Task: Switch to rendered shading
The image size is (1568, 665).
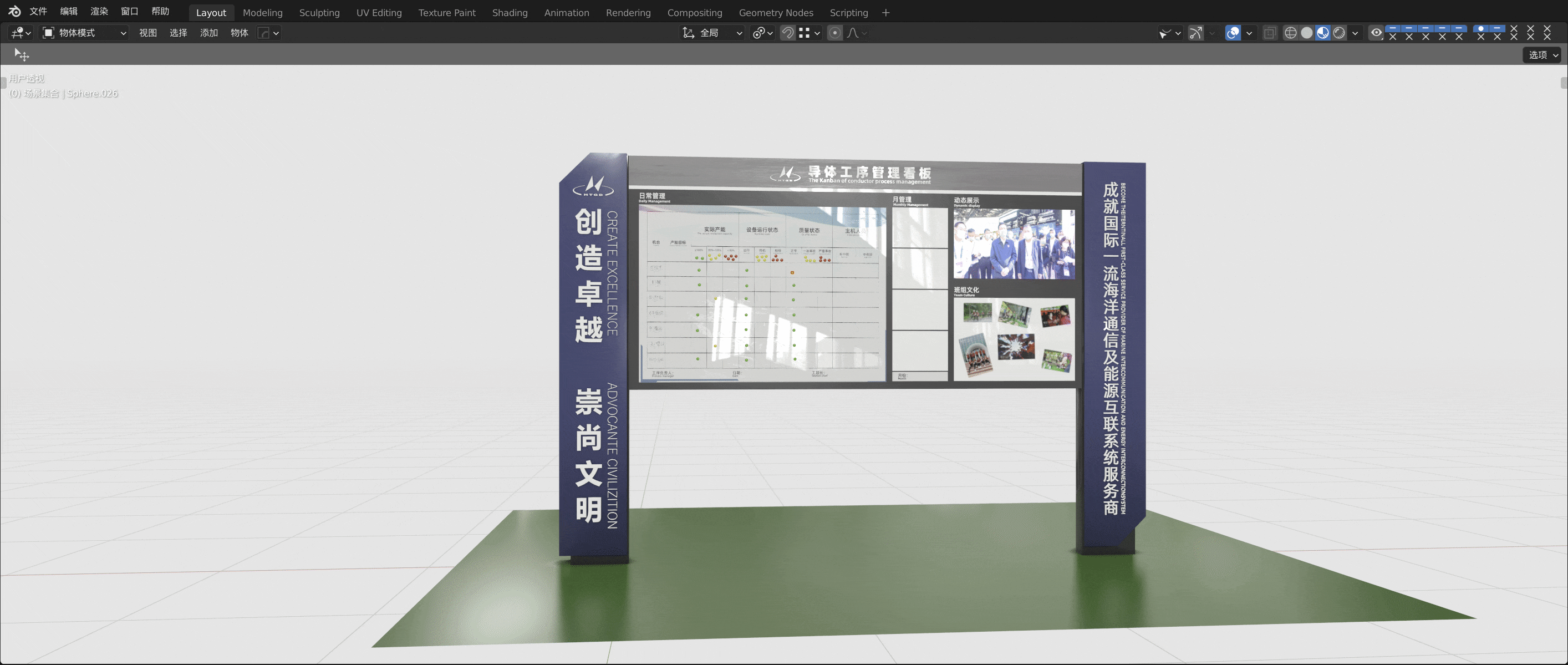Action: point(1339,33)
